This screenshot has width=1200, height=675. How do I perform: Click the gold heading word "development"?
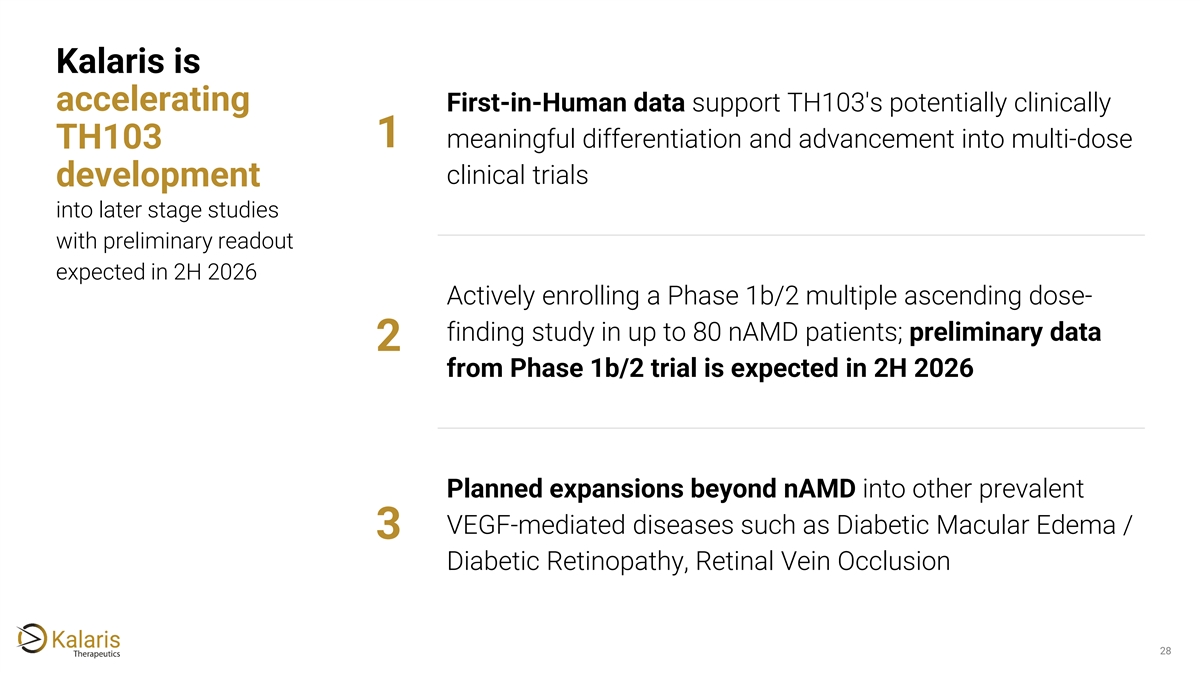[x=158, y=174]
